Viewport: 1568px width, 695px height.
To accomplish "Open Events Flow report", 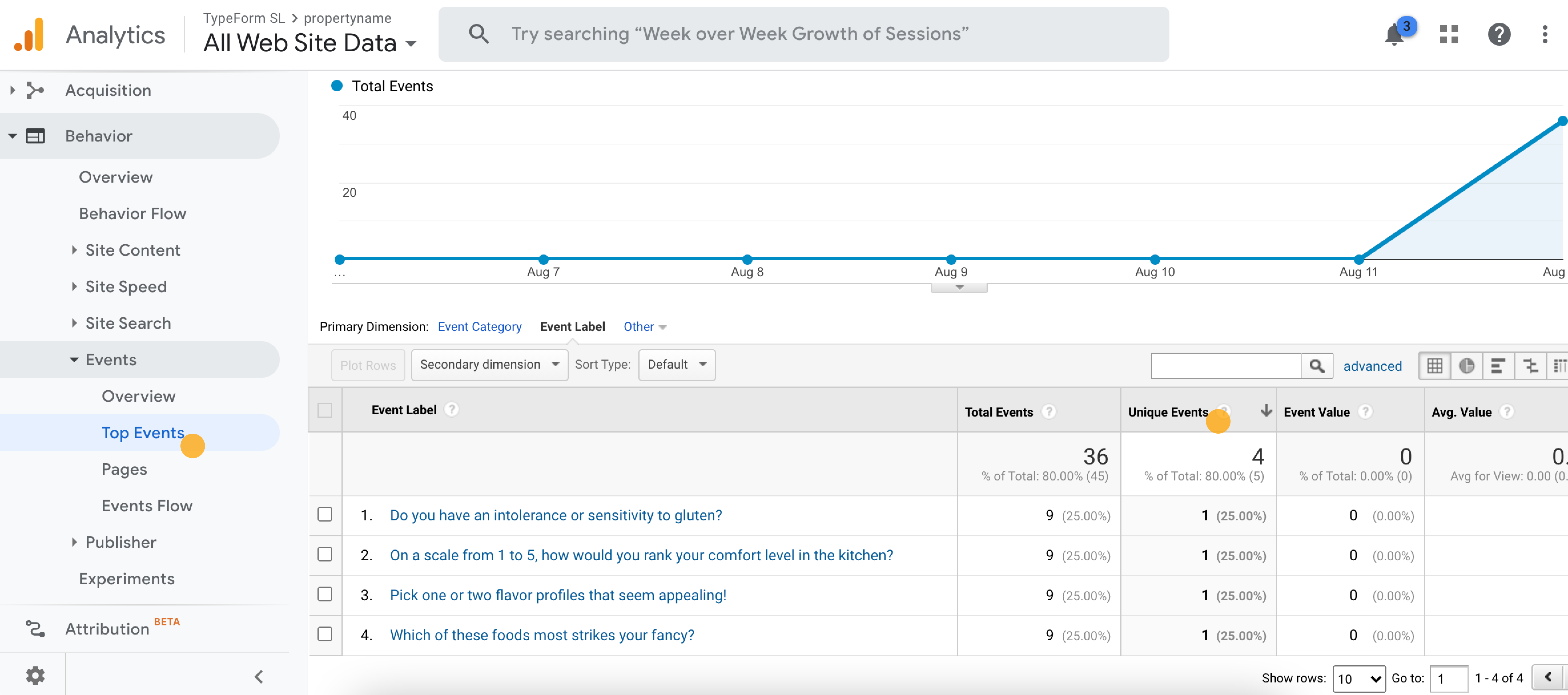I will 147,505.
